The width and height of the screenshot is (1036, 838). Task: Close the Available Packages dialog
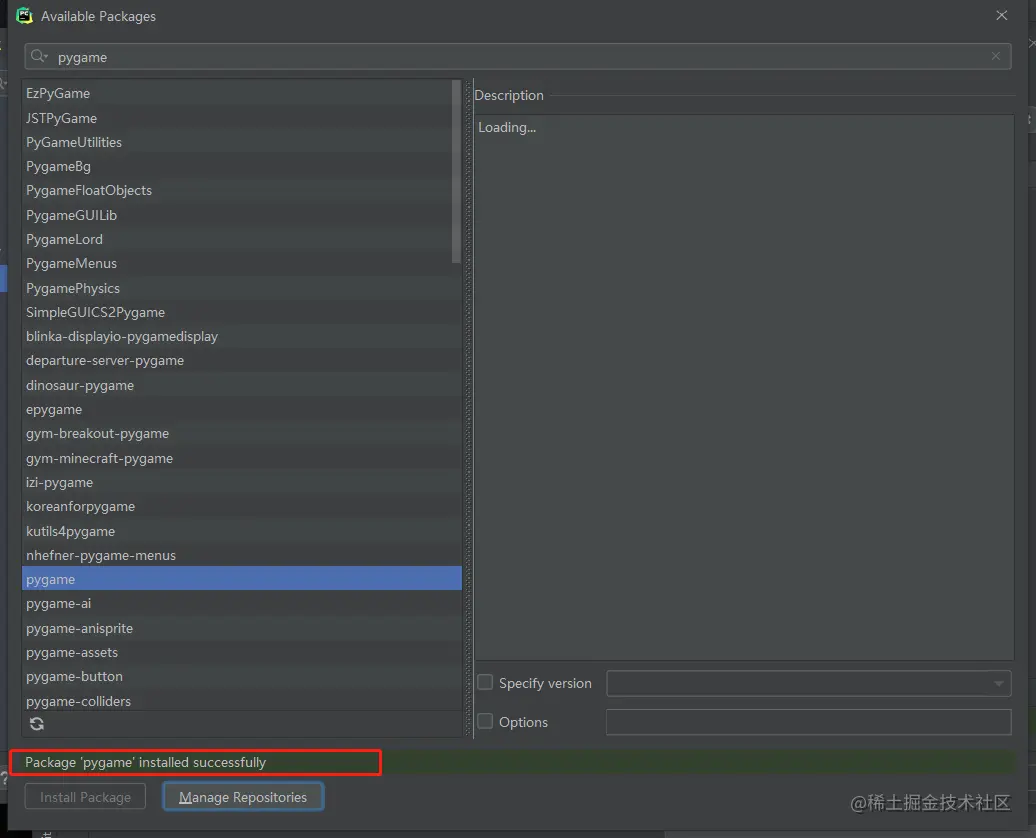[x=1002, y=15]
